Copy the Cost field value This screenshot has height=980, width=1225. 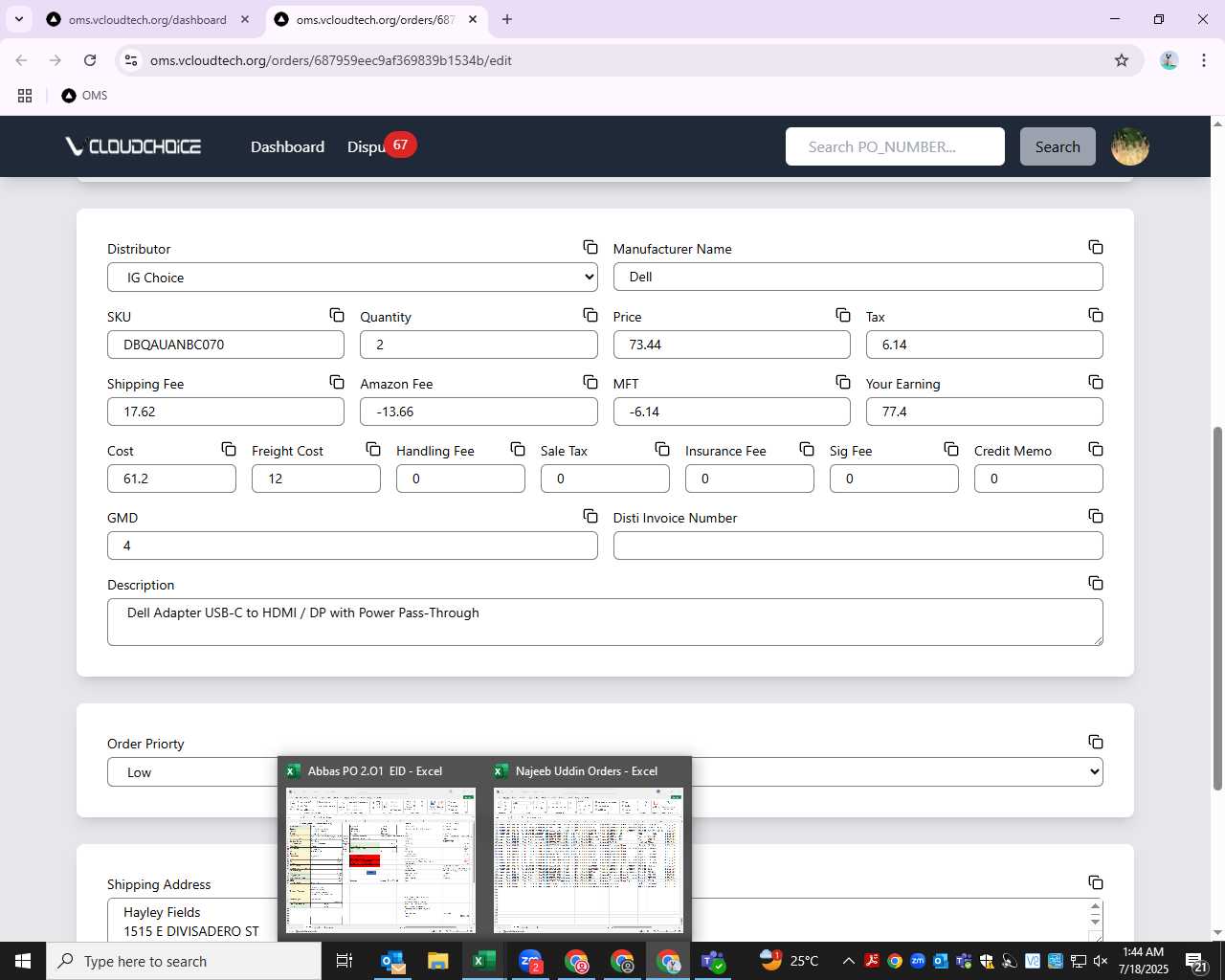point(229,449)
